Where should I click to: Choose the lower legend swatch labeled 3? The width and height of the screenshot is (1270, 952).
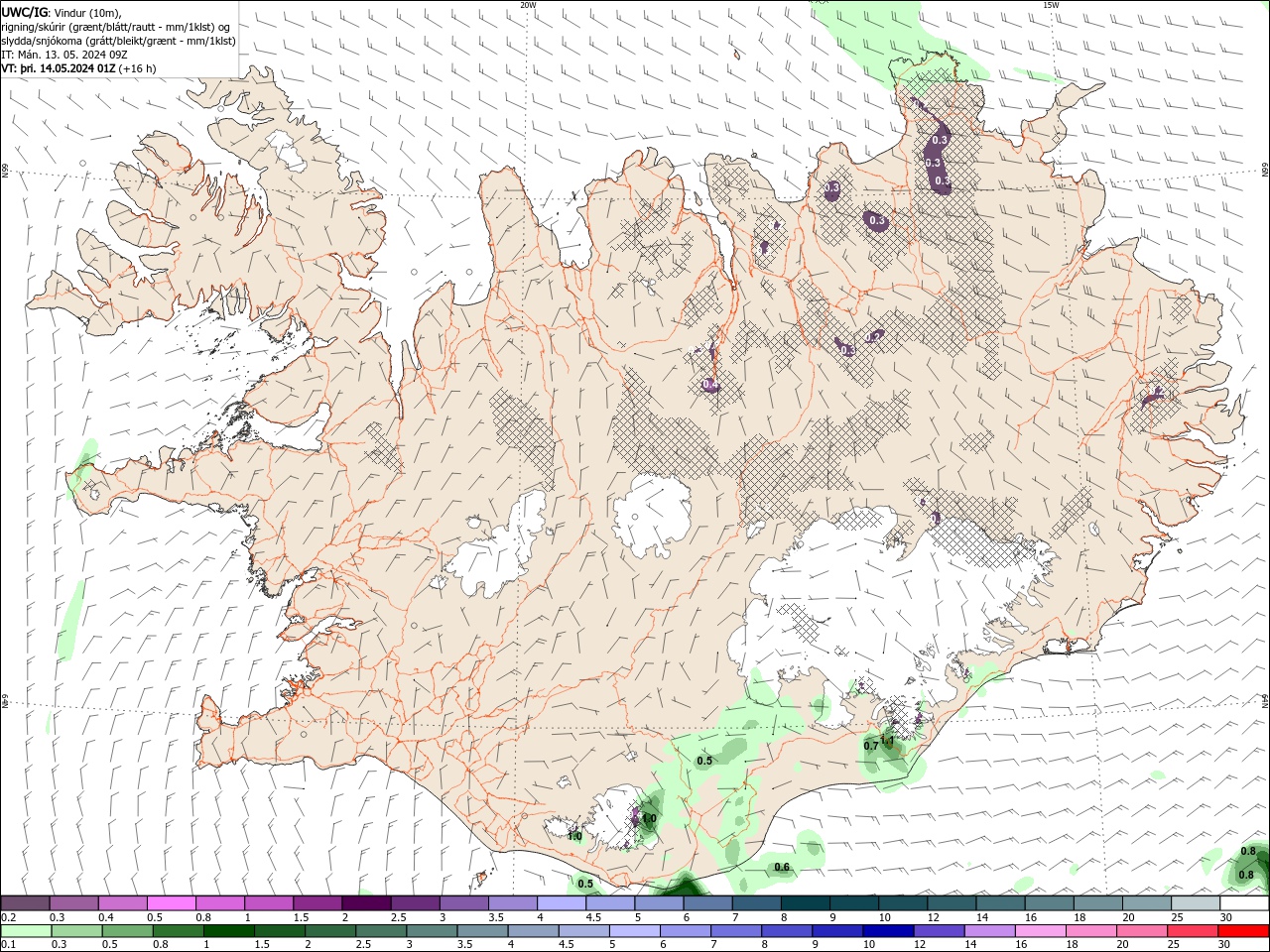431,931
